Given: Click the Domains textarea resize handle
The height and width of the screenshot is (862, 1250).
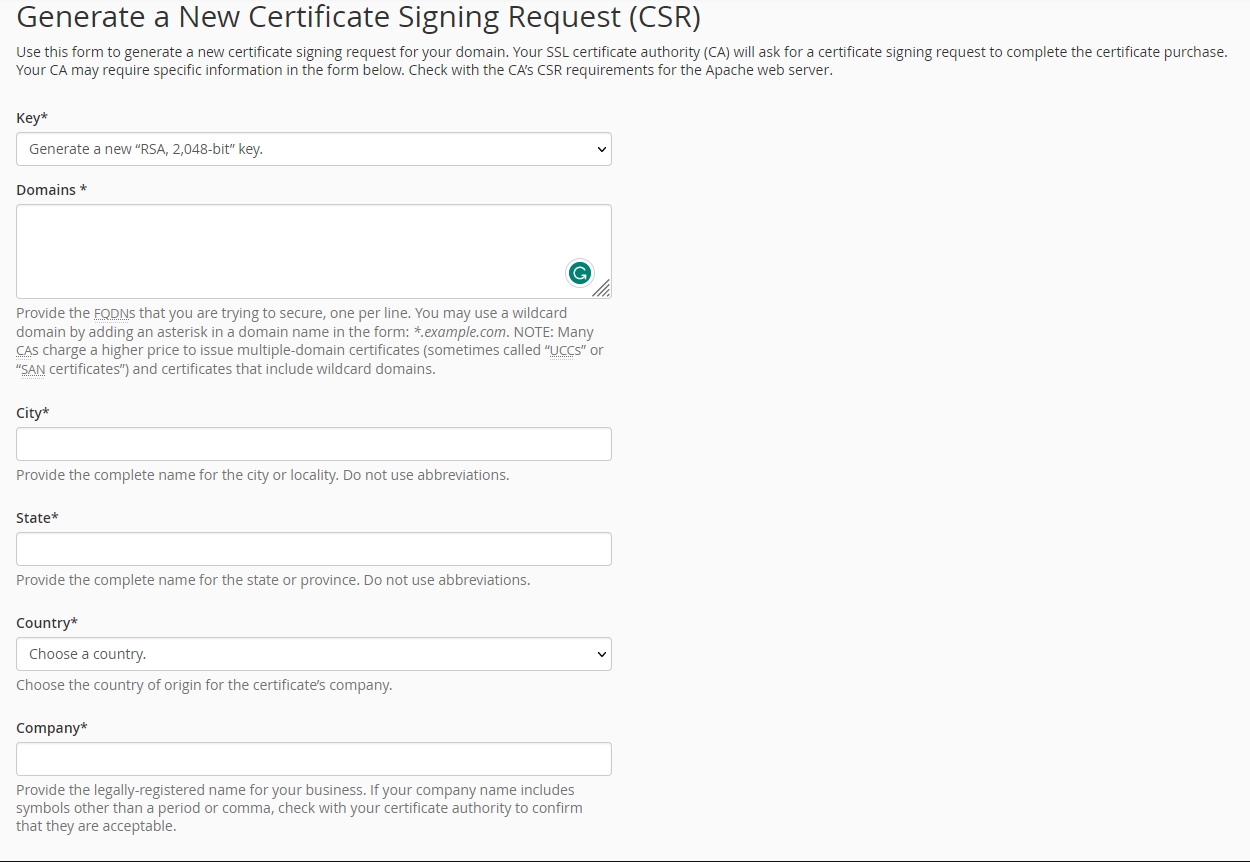Looking at the screenshot, I should [601, 289].
